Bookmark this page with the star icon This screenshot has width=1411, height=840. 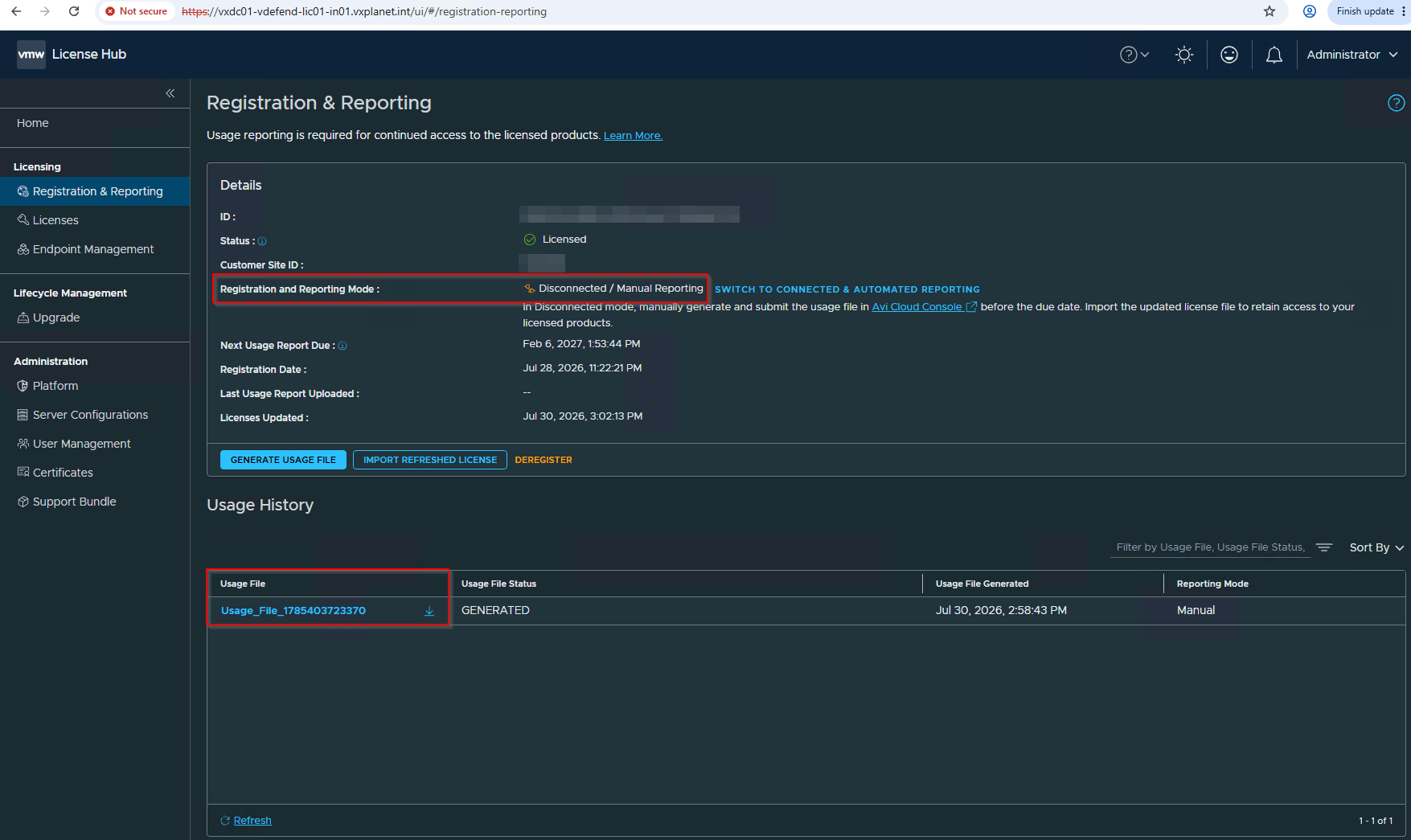tap(1269, 11)
